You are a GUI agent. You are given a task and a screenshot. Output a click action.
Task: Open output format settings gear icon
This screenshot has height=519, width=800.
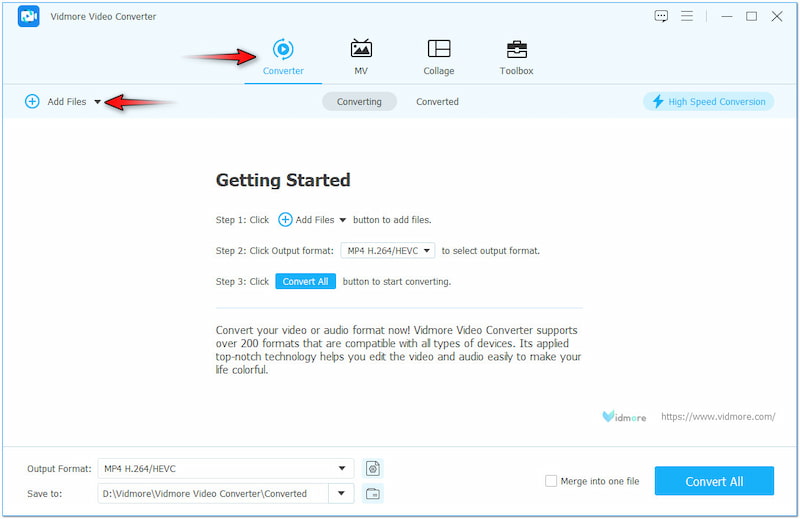coord(373,468)
